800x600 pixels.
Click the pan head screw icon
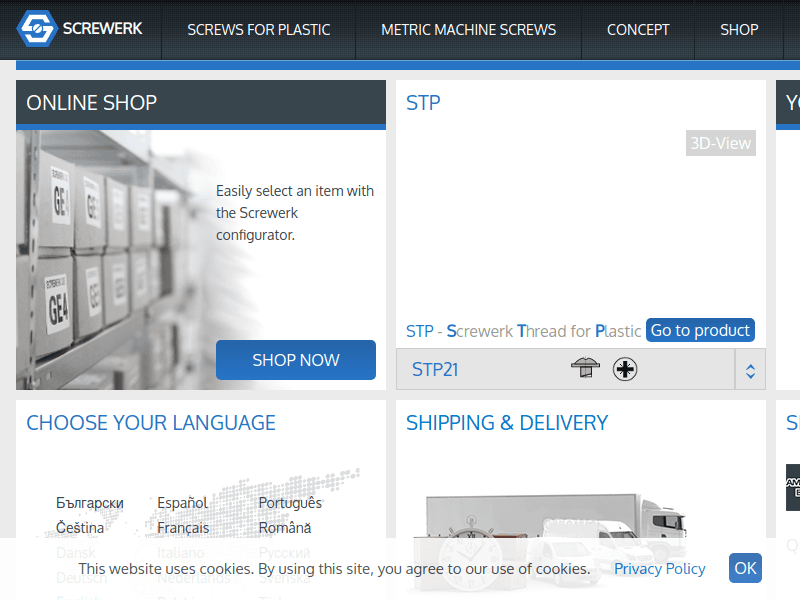(586, 369)
